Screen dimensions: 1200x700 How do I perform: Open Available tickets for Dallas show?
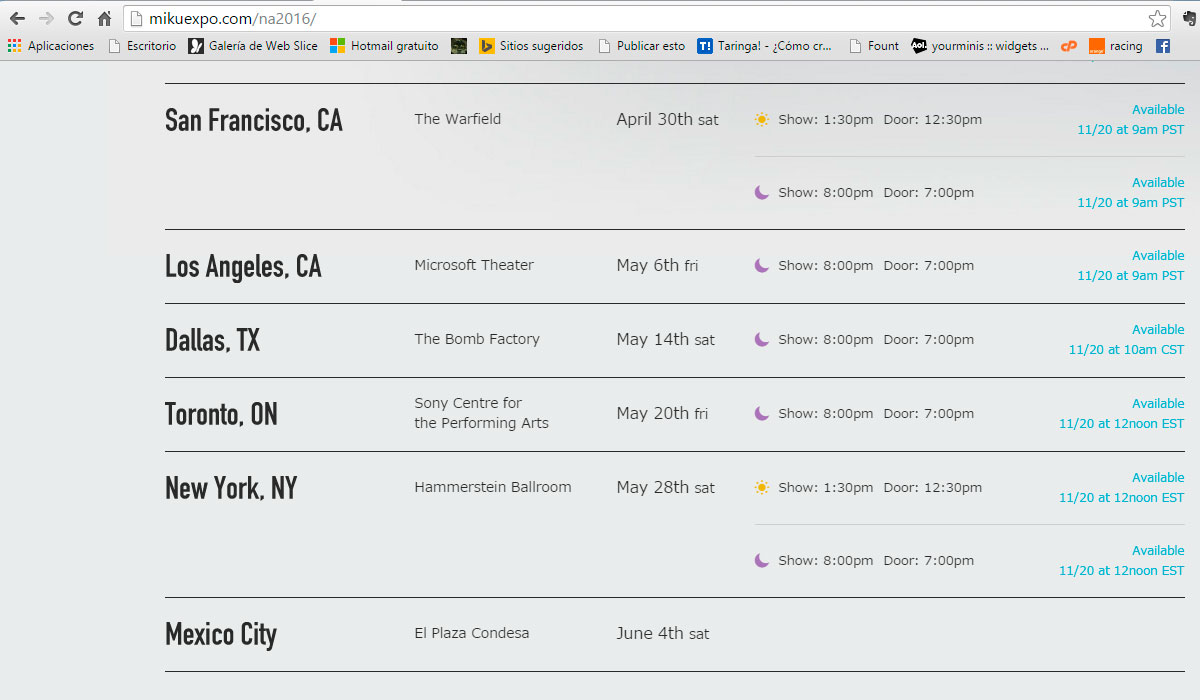pyautogui.click(x=1157, y=330)
